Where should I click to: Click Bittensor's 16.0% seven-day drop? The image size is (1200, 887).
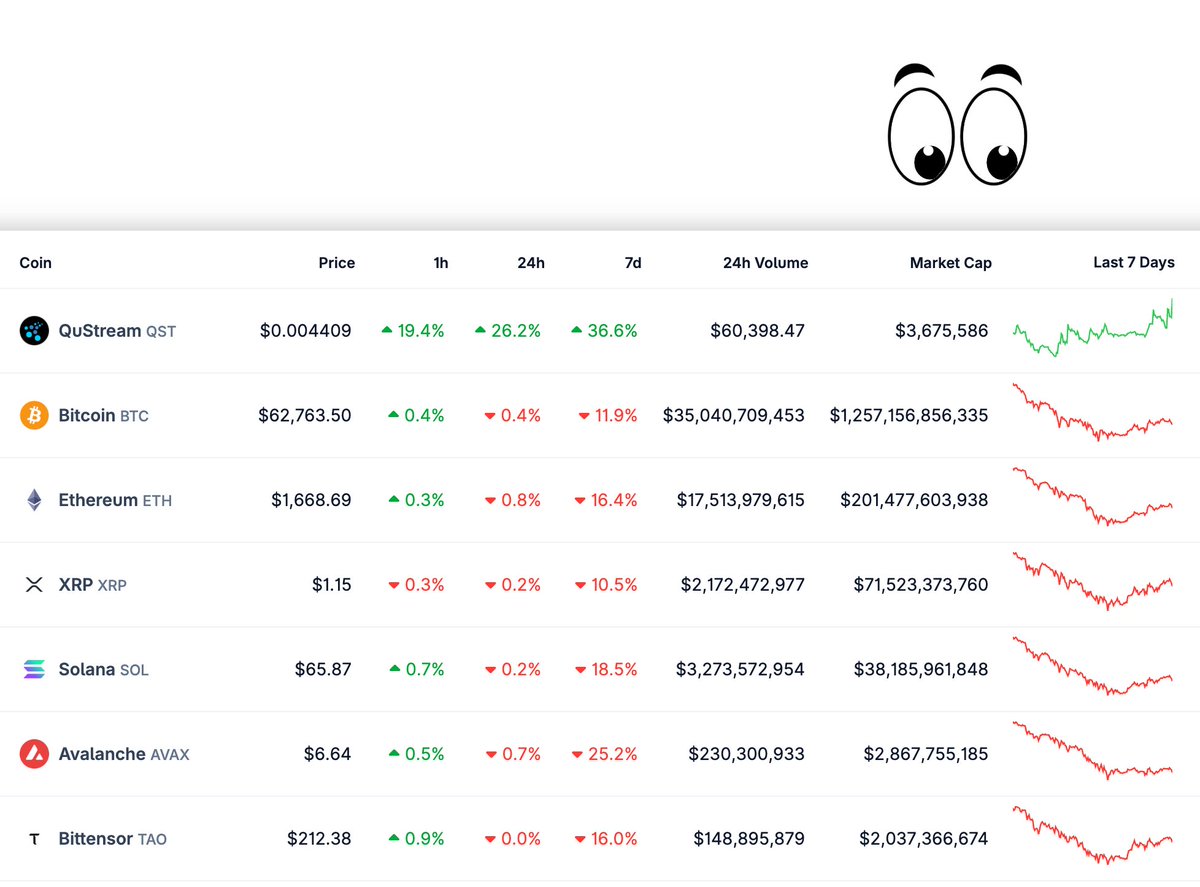click(x=606, y=839)
